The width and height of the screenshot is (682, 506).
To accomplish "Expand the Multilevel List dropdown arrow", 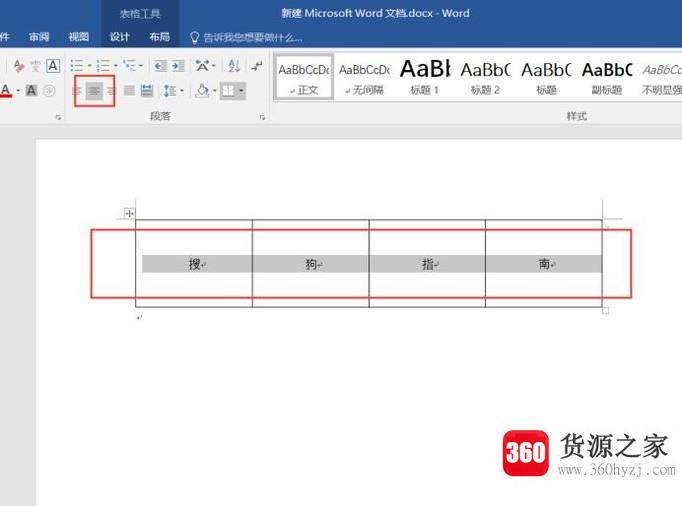I will [x=141, y=66].
